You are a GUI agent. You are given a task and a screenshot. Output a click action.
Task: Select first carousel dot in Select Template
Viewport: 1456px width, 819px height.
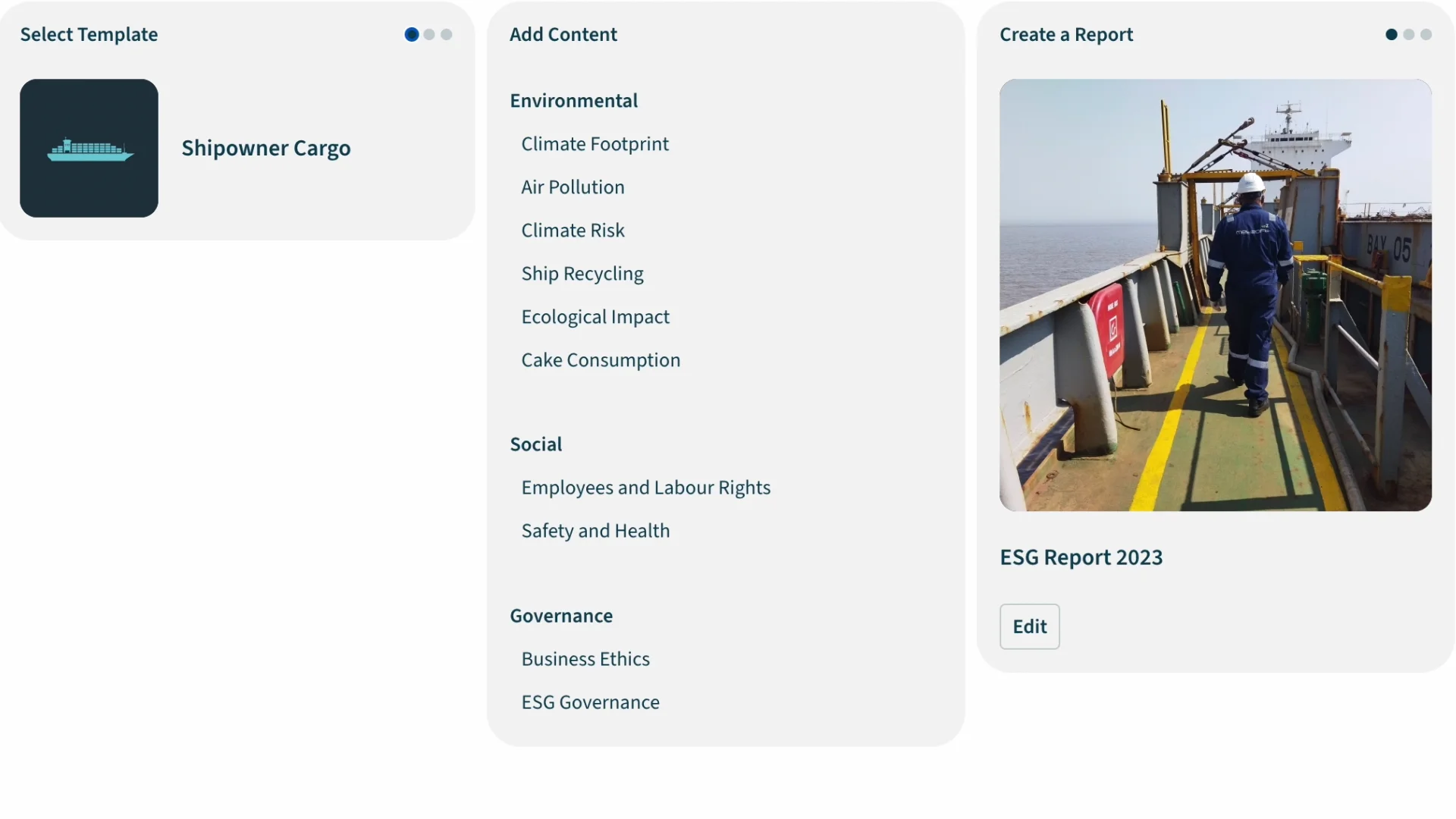(x=412, y=35)
